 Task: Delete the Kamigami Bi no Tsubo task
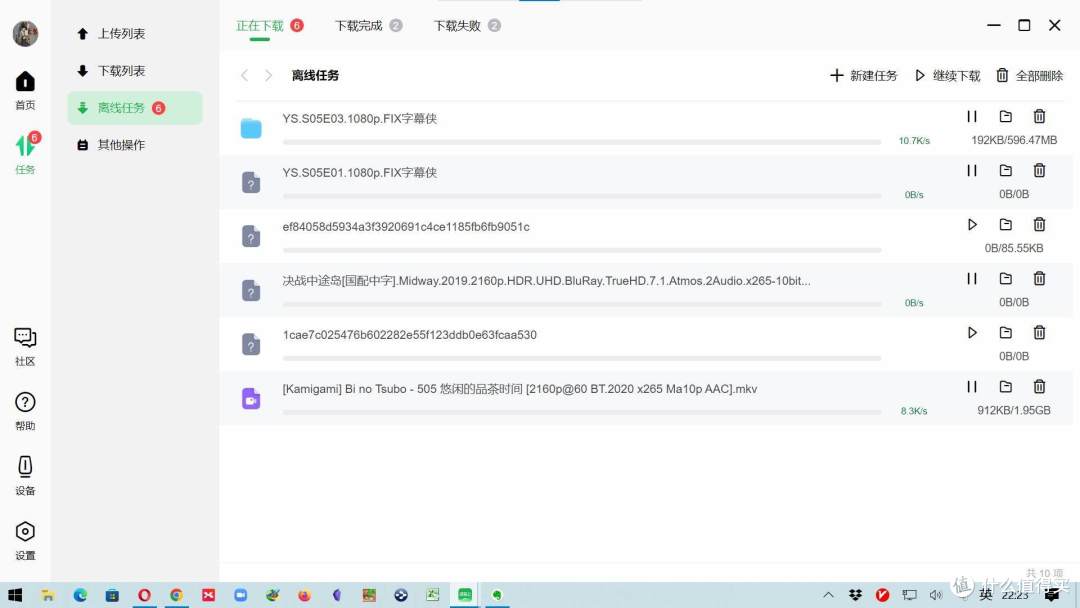1039,386
